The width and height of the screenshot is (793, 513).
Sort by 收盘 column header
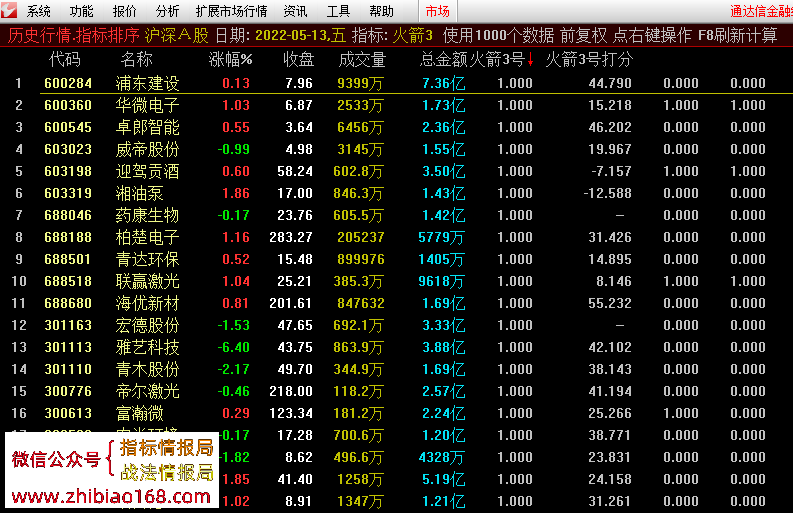tap(298, 59)
